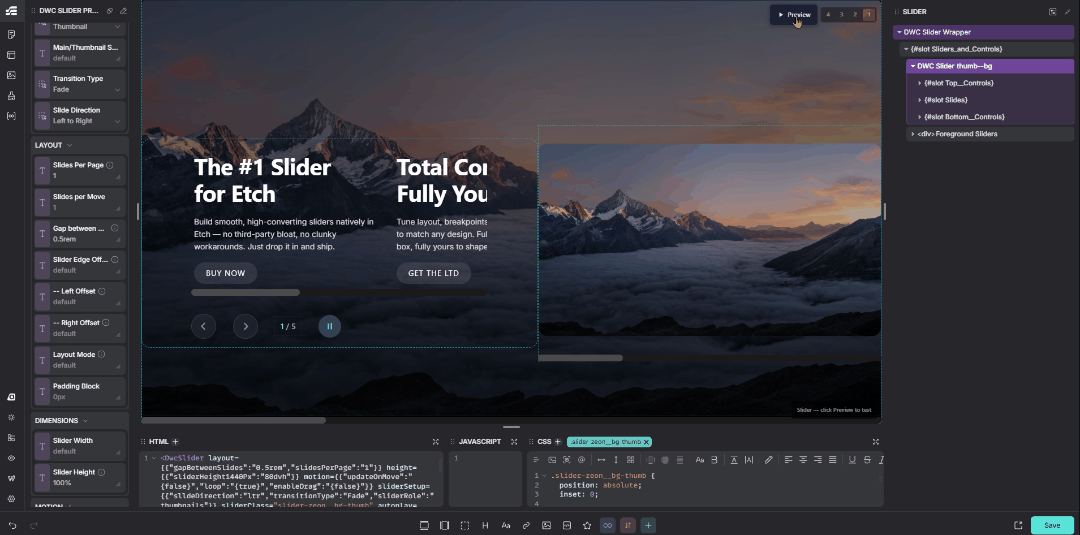Expand the {#slot Top__Controls} tree node
The height and width of the screenshot is (535, 1080).
pyautogui.click(x=920, y=83)
